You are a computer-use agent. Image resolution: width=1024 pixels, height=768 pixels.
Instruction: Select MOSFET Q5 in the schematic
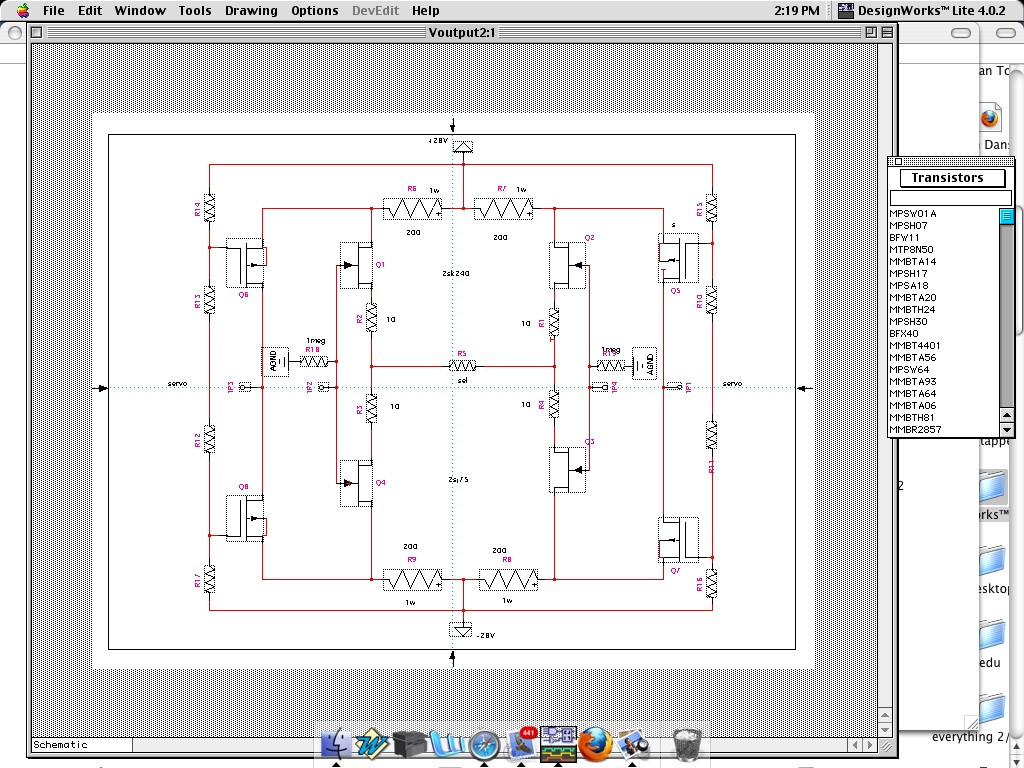coord(678,259)
